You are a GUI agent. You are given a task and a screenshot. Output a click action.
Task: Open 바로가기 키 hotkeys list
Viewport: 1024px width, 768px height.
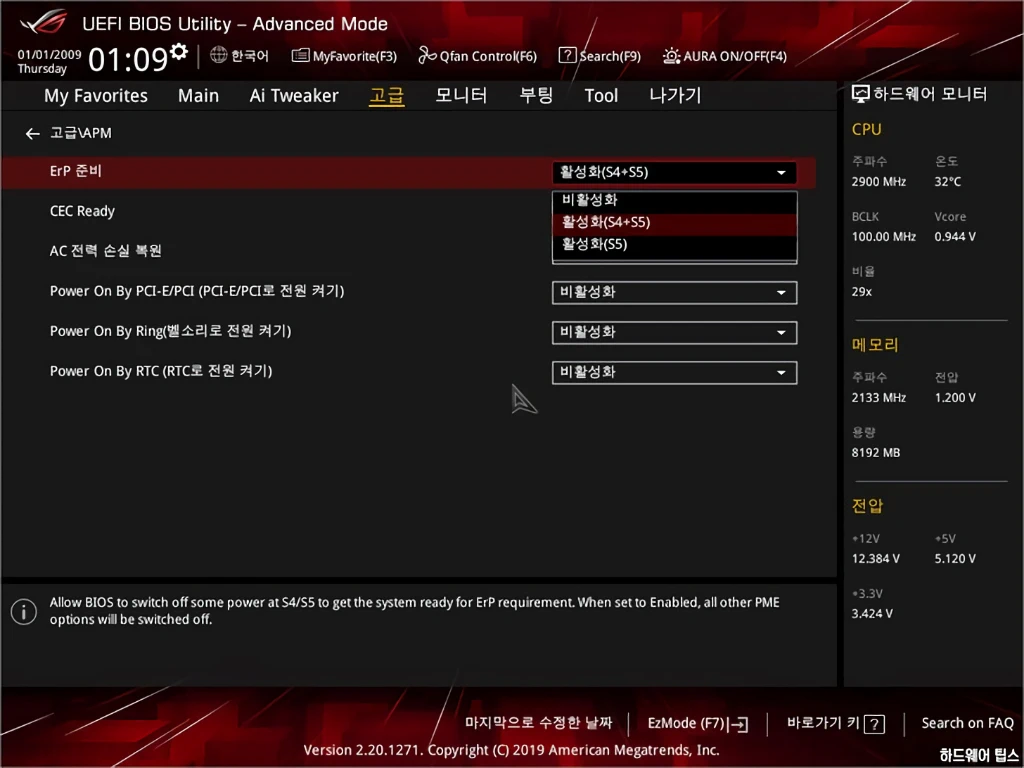[836, 724]
